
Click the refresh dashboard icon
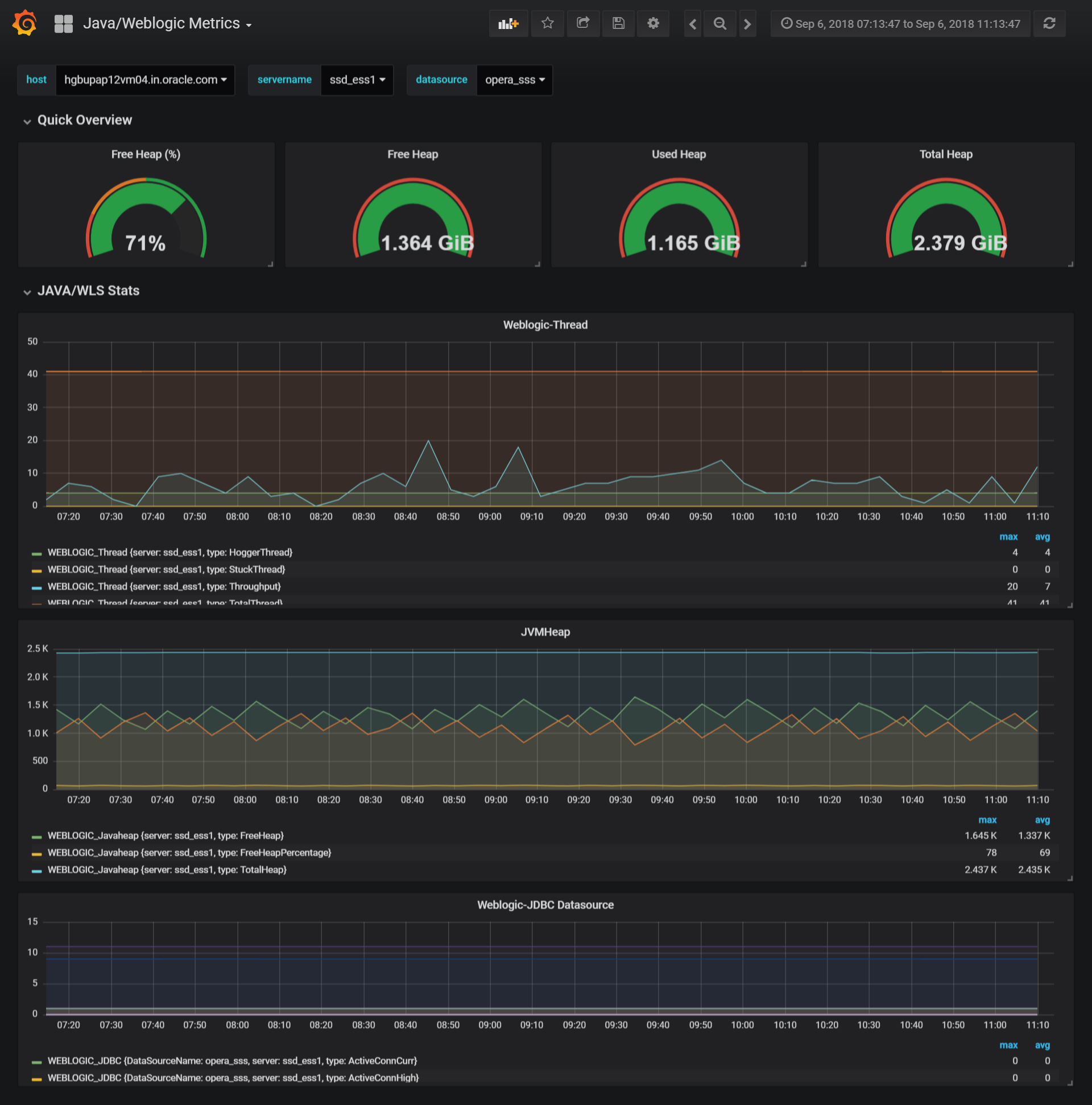coord(1049,23)
